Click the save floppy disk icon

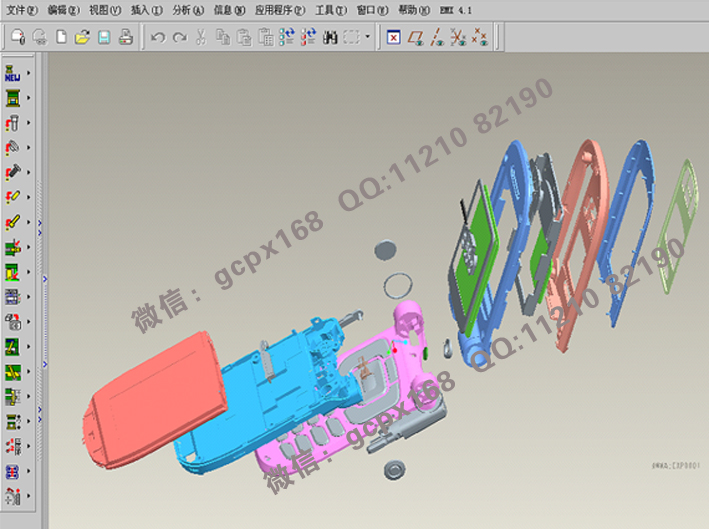tap(104, 38)
